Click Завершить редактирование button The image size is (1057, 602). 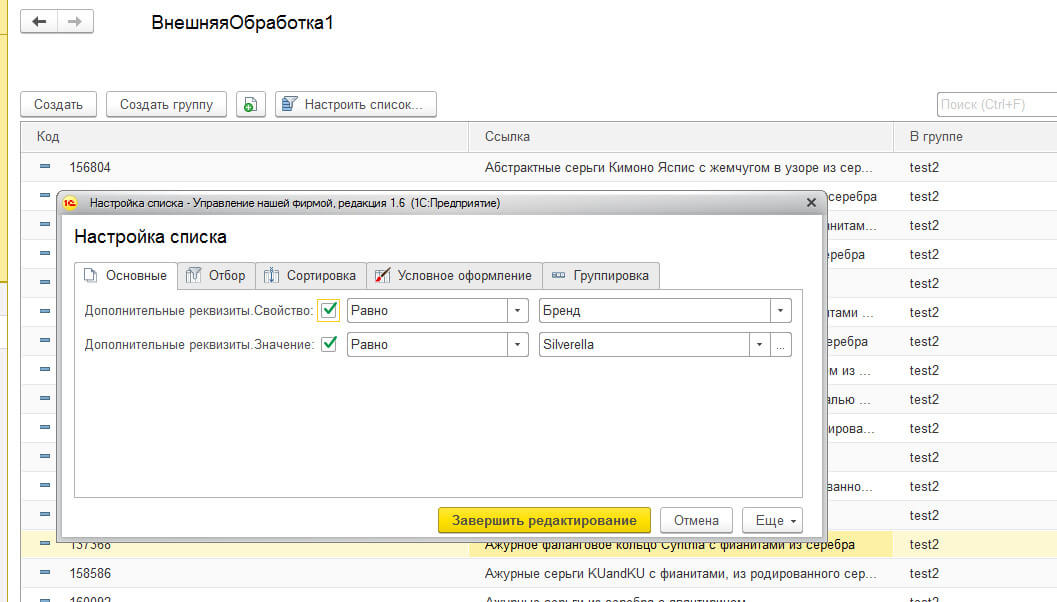(x=544, y=521)
